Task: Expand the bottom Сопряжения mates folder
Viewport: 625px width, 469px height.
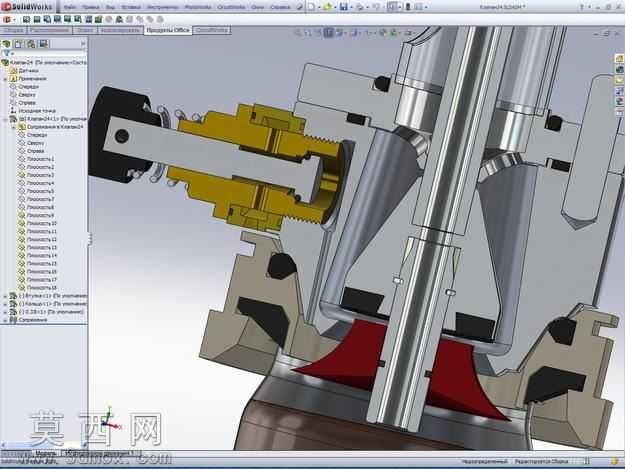Action: (5, 320)
